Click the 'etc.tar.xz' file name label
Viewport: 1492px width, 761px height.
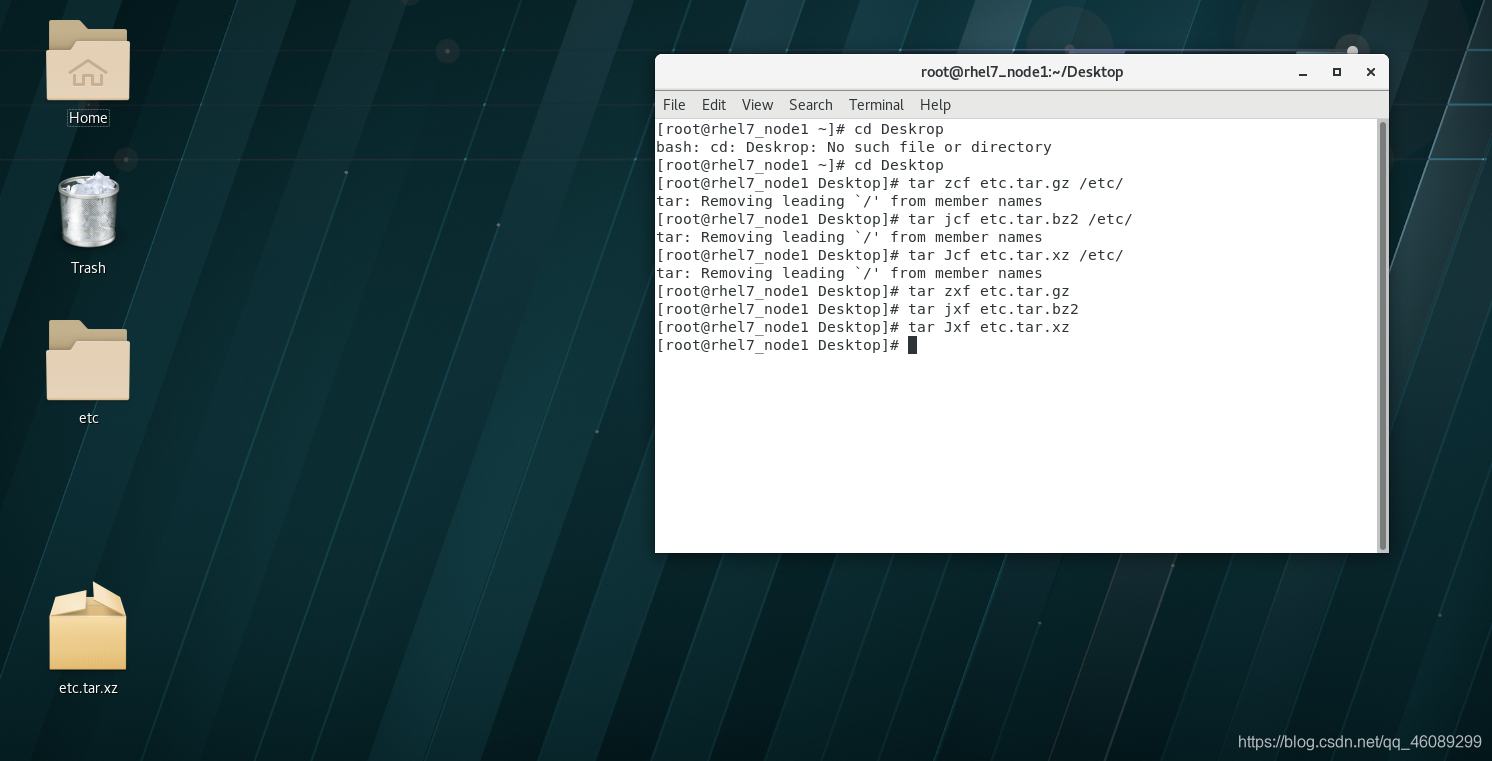[88, 688]
